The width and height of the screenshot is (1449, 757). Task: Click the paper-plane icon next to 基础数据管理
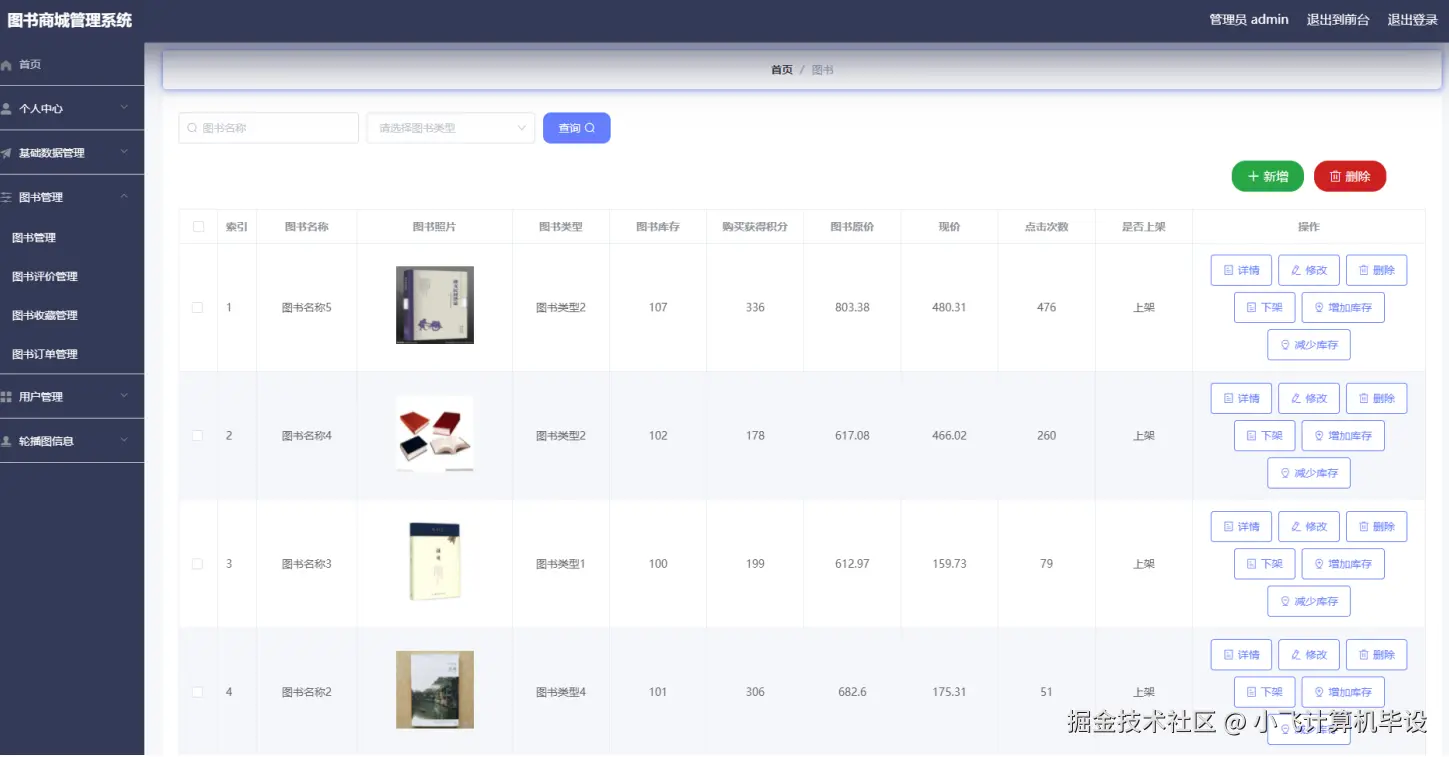(7, 153)
